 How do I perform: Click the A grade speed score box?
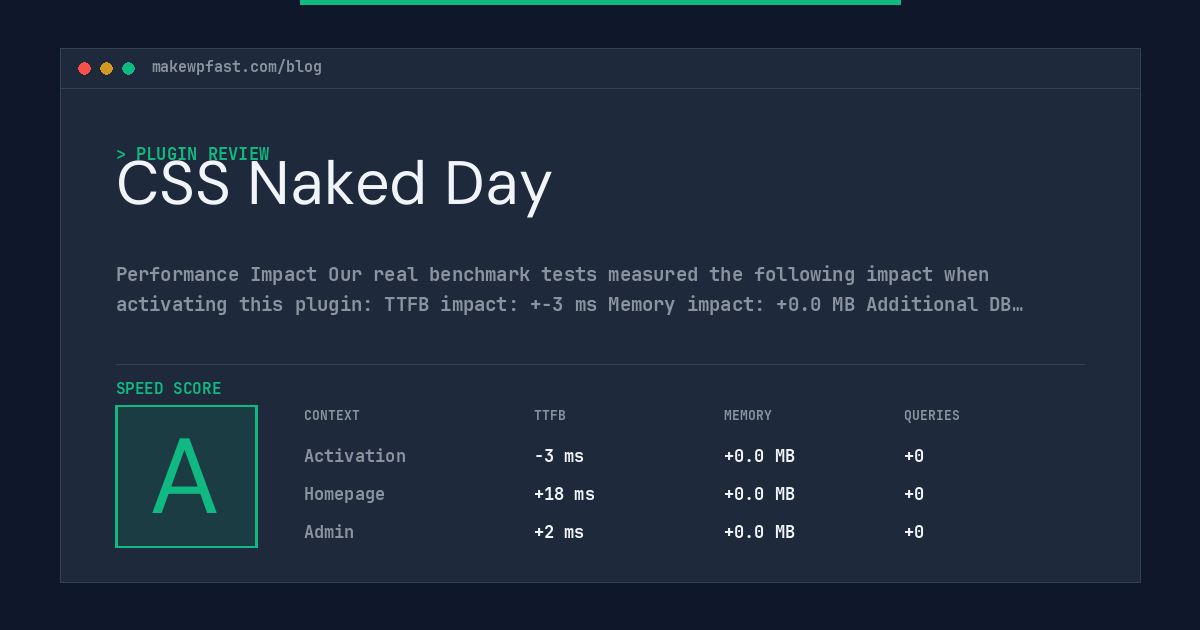click(x=186, y=476)
